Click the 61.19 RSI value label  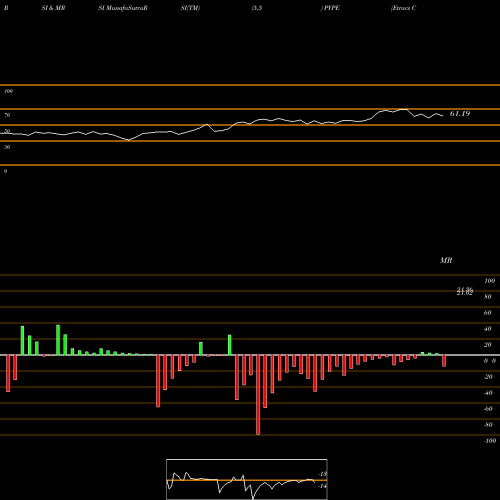tap(460, 114)
